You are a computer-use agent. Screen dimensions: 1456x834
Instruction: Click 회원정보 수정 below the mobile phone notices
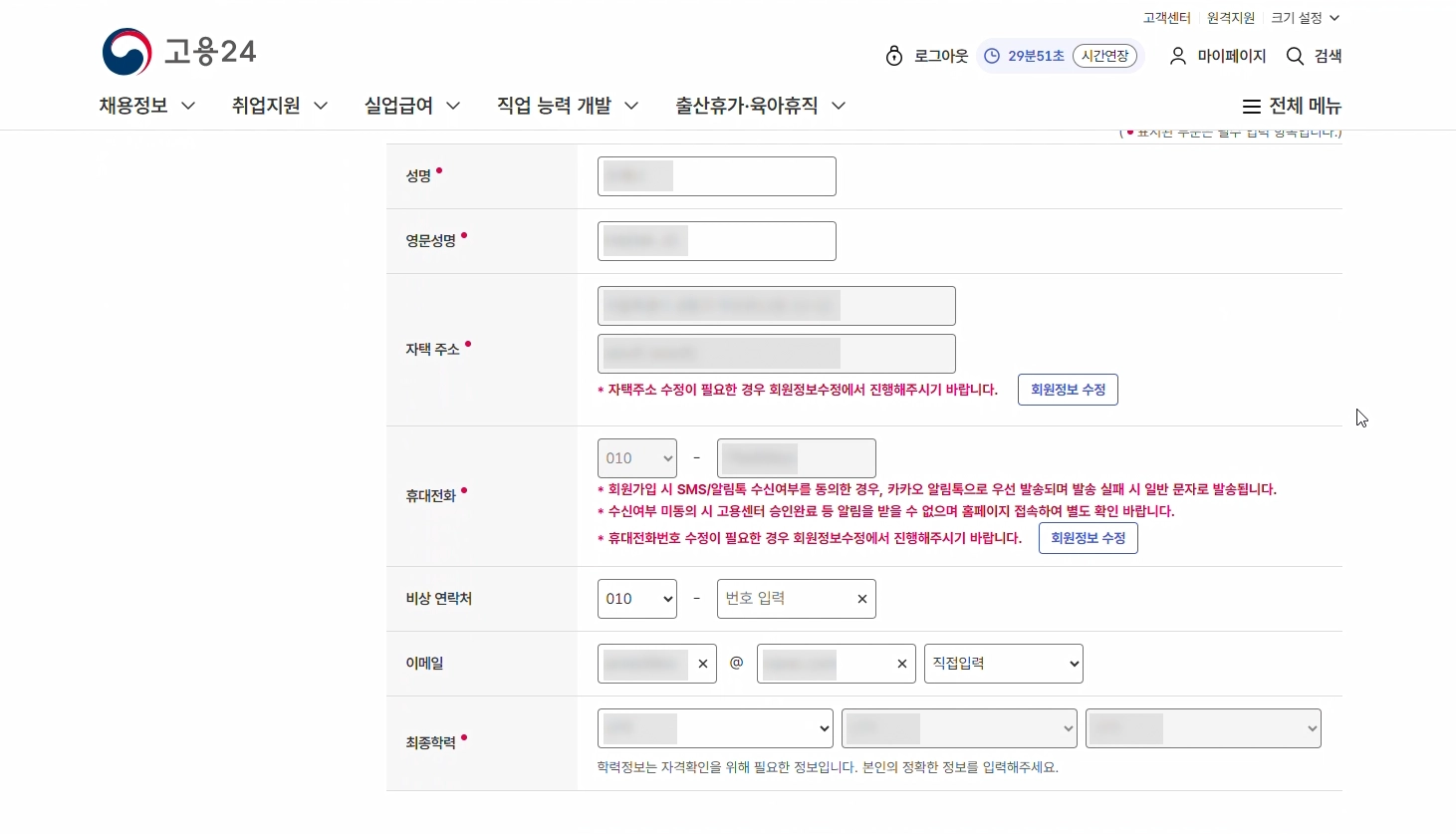[x=1088, y=538]
